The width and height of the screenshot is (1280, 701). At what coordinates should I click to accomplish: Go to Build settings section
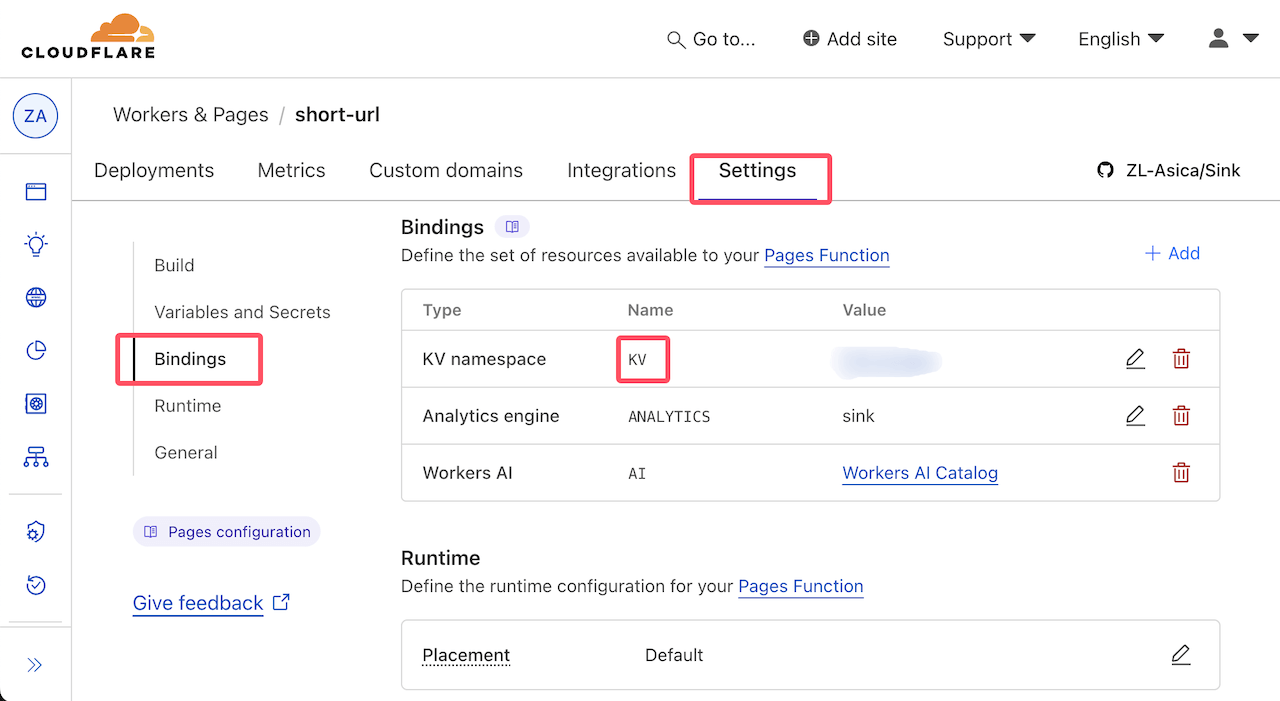(x=174, y=265)
